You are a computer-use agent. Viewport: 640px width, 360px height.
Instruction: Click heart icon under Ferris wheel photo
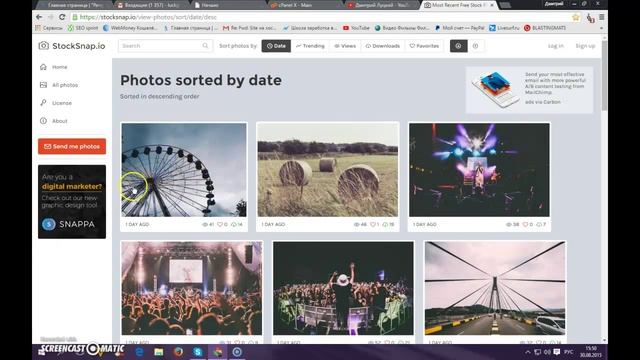click(x=220, y=224)
